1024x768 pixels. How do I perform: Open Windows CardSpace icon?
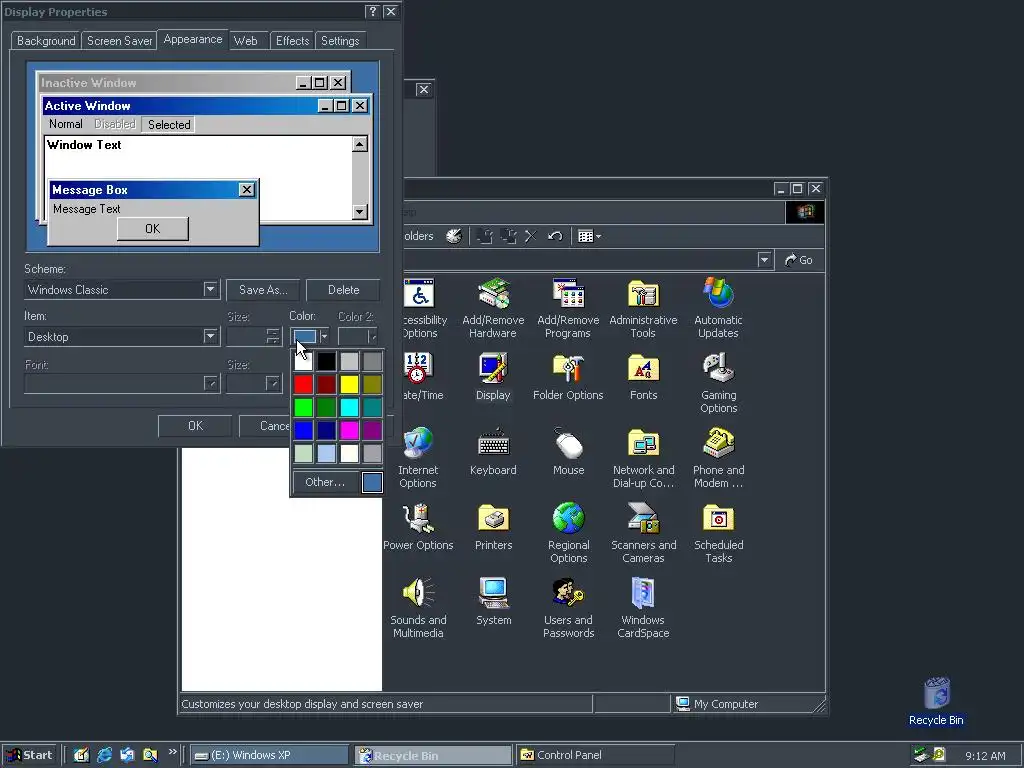[x=643, y=608]
